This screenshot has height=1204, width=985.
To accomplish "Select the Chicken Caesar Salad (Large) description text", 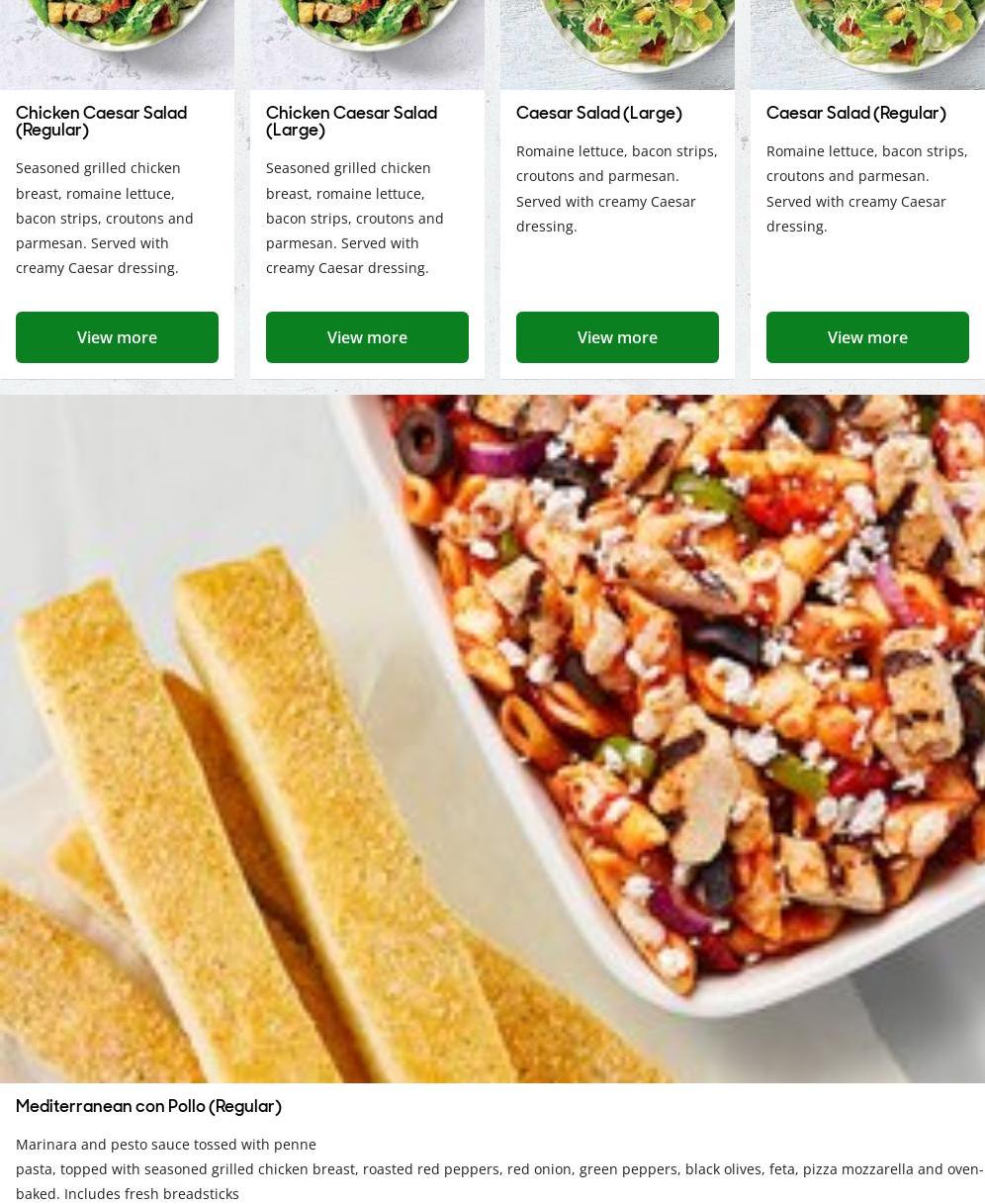I will click(x=355, y=218).
